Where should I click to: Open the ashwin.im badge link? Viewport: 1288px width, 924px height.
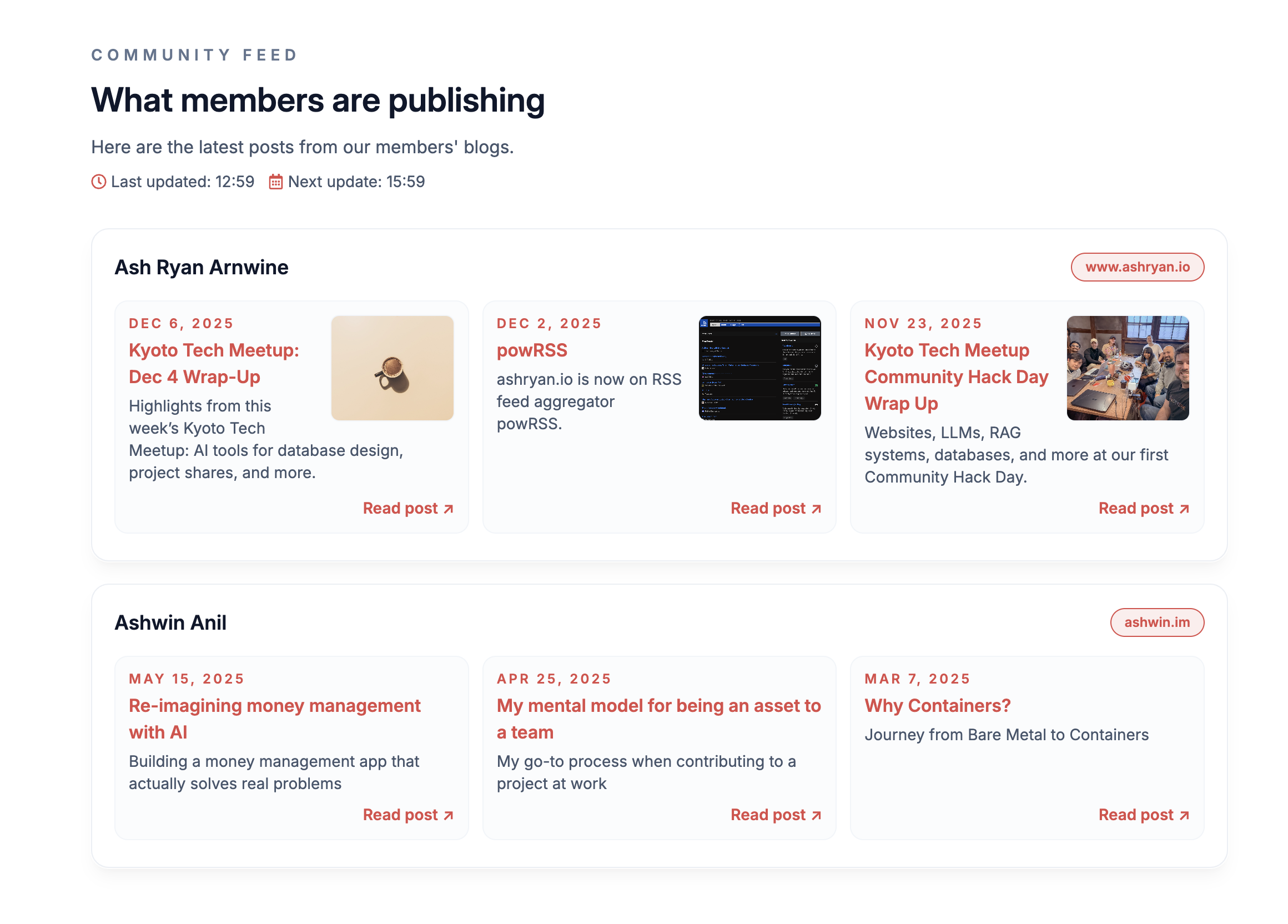pyautogui.click(x=1158, y=622)
